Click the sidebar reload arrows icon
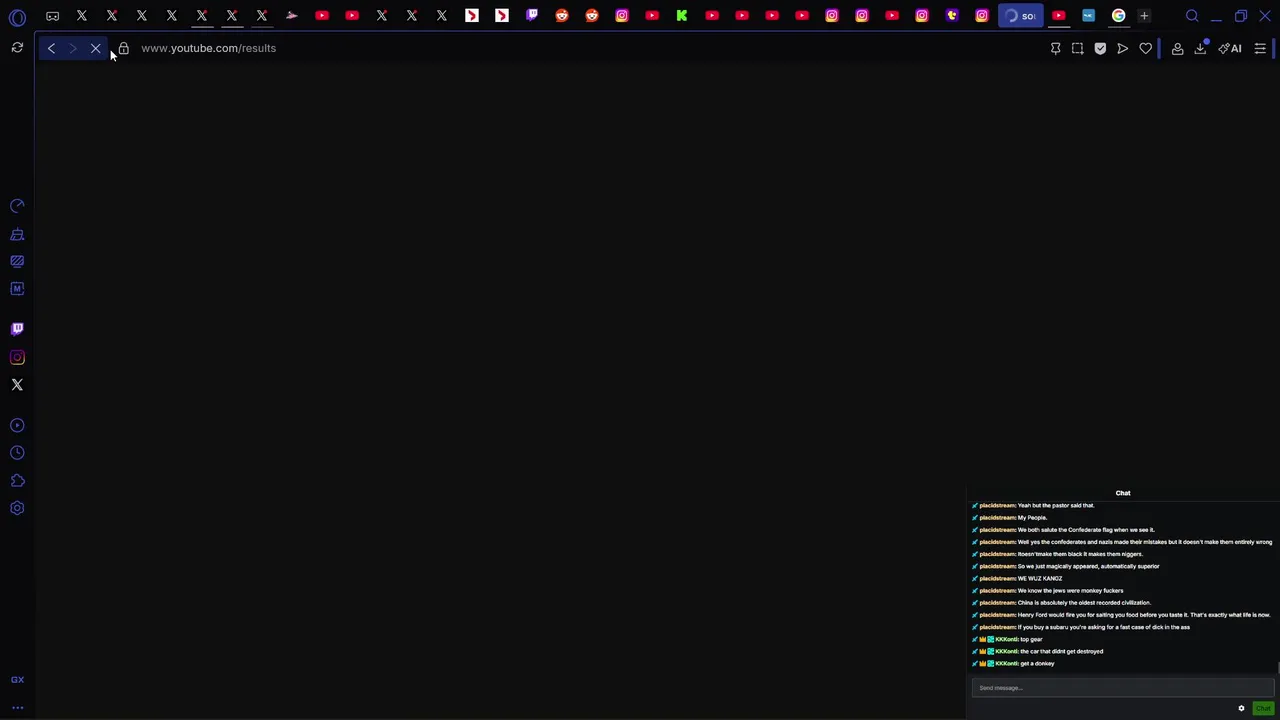1280x720 pixels. click(x=17, y=48)
